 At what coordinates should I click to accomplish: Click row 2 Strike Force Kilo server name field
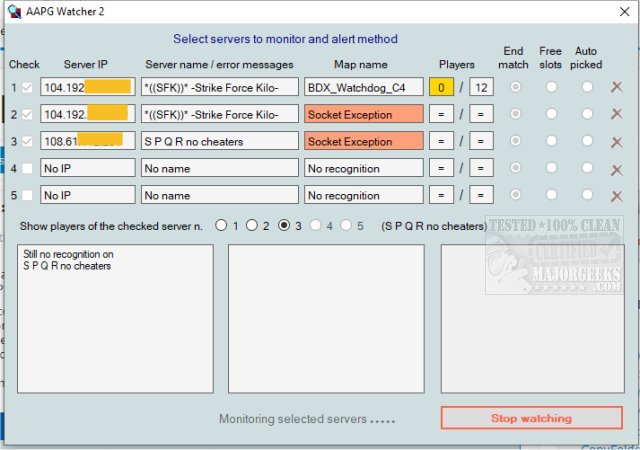220,114
